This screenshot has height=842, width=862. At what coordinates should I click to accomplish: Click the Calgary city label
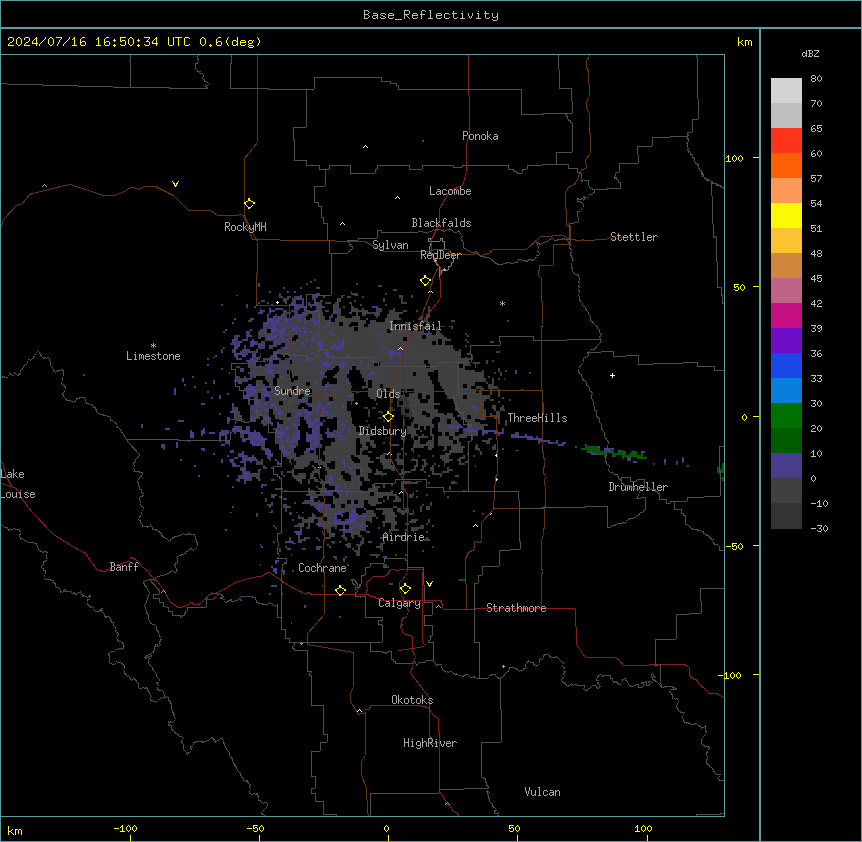tap(399, 603)
